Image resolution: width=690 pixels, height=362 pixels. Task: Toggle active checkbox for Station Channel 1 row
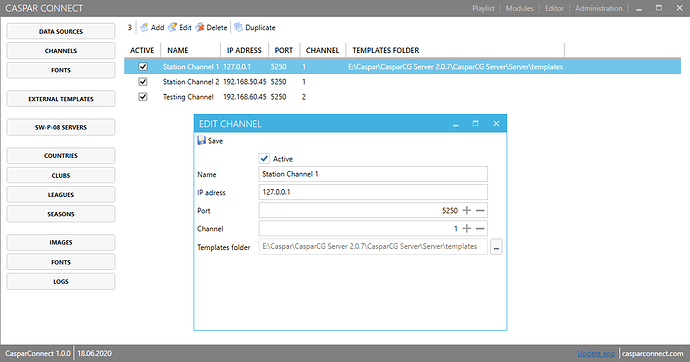143,66
